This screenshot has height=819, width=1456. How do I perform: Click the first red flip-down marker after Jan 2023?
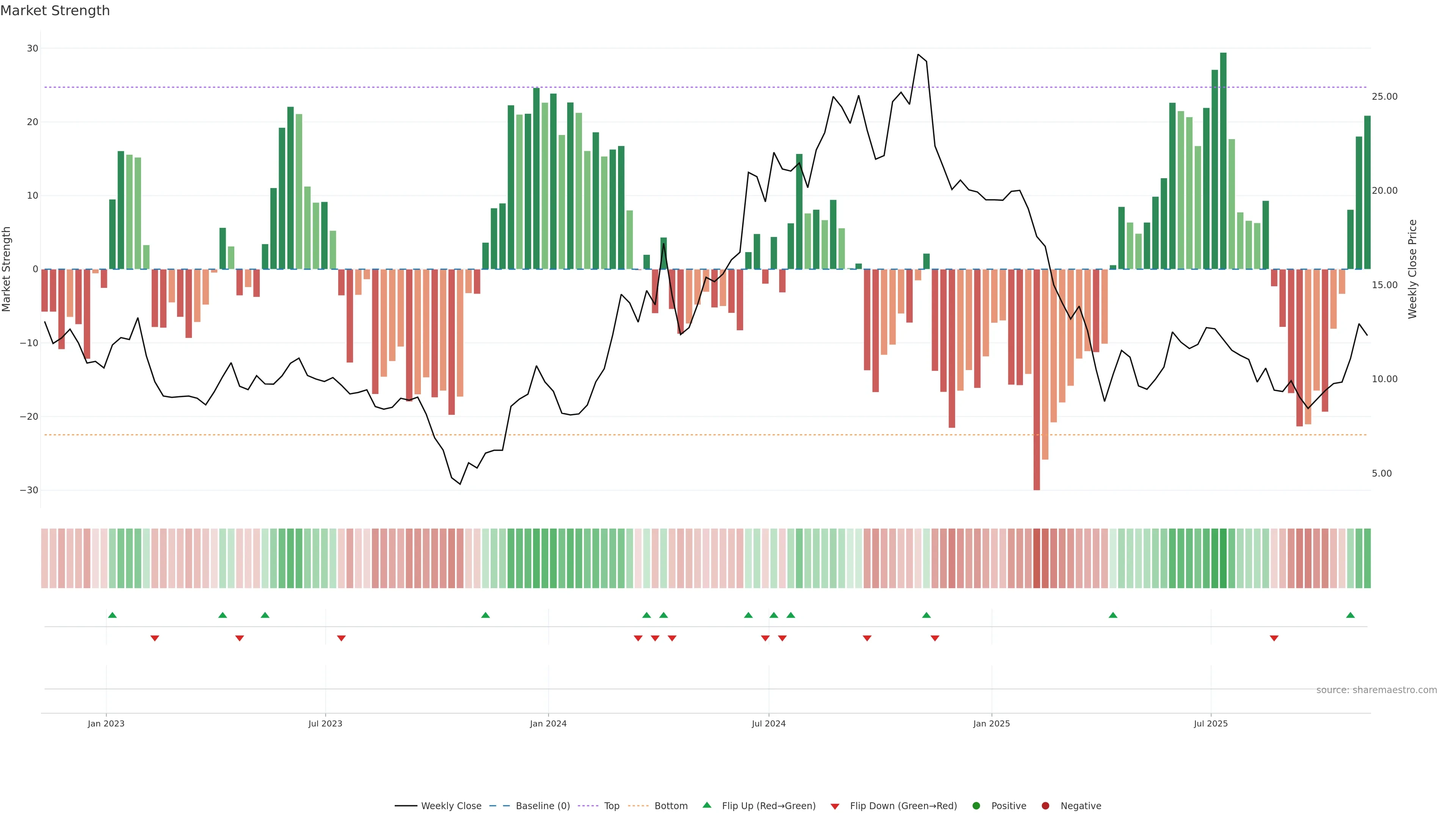coord(155,638)
